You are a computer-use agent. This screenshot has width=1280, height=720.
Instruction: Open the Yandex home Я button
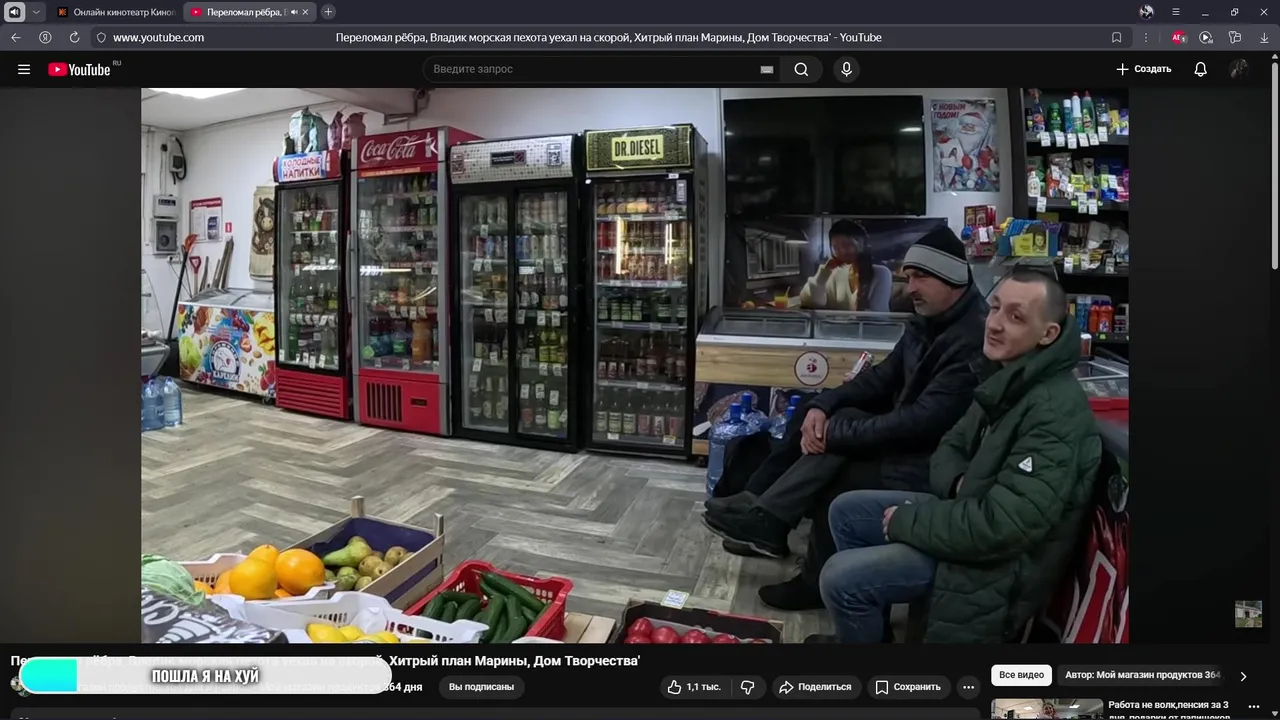pos(45,37)
